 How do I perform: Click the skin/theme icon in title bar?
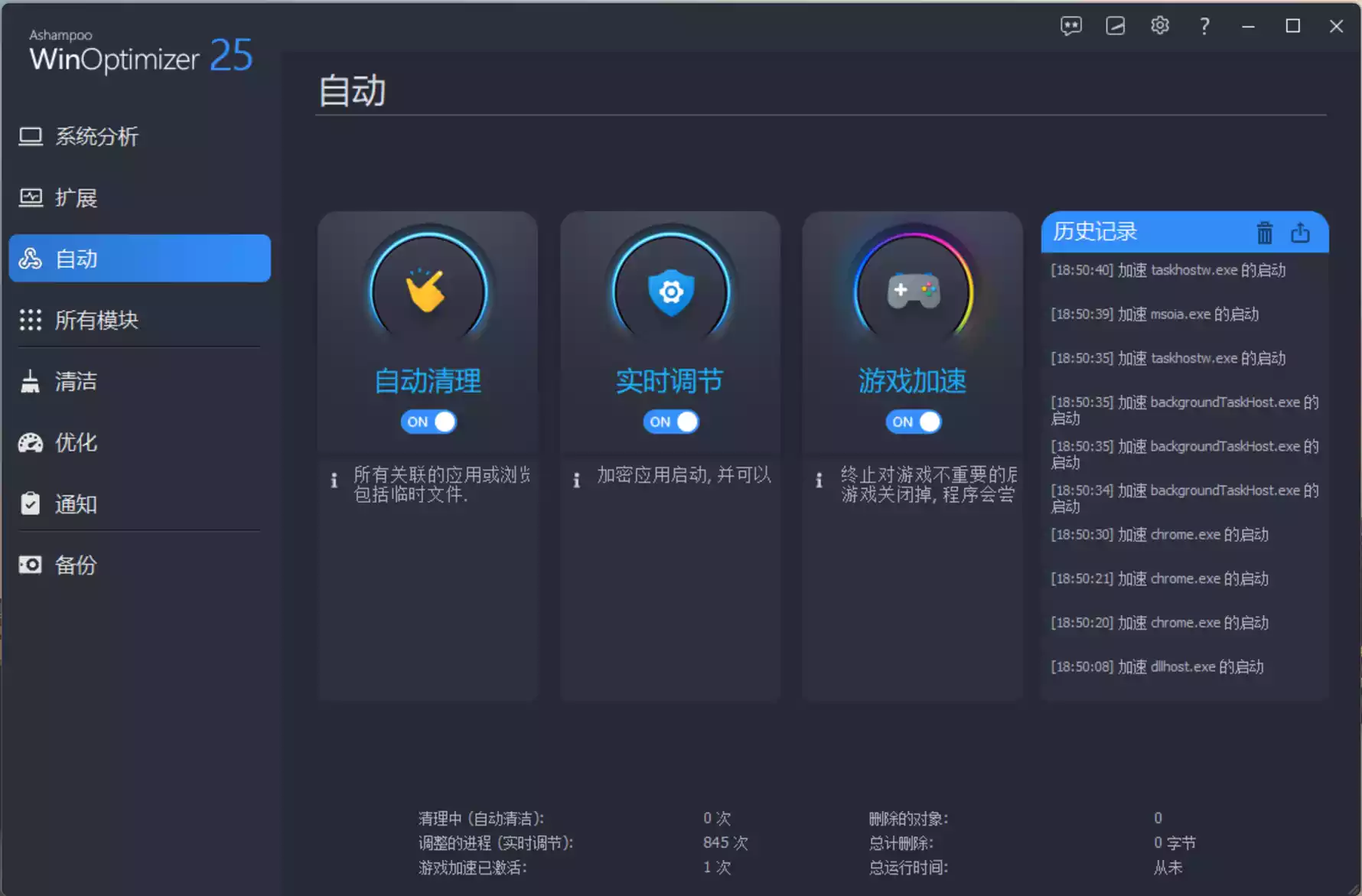pyautogui.click(x=1115, y=26)
